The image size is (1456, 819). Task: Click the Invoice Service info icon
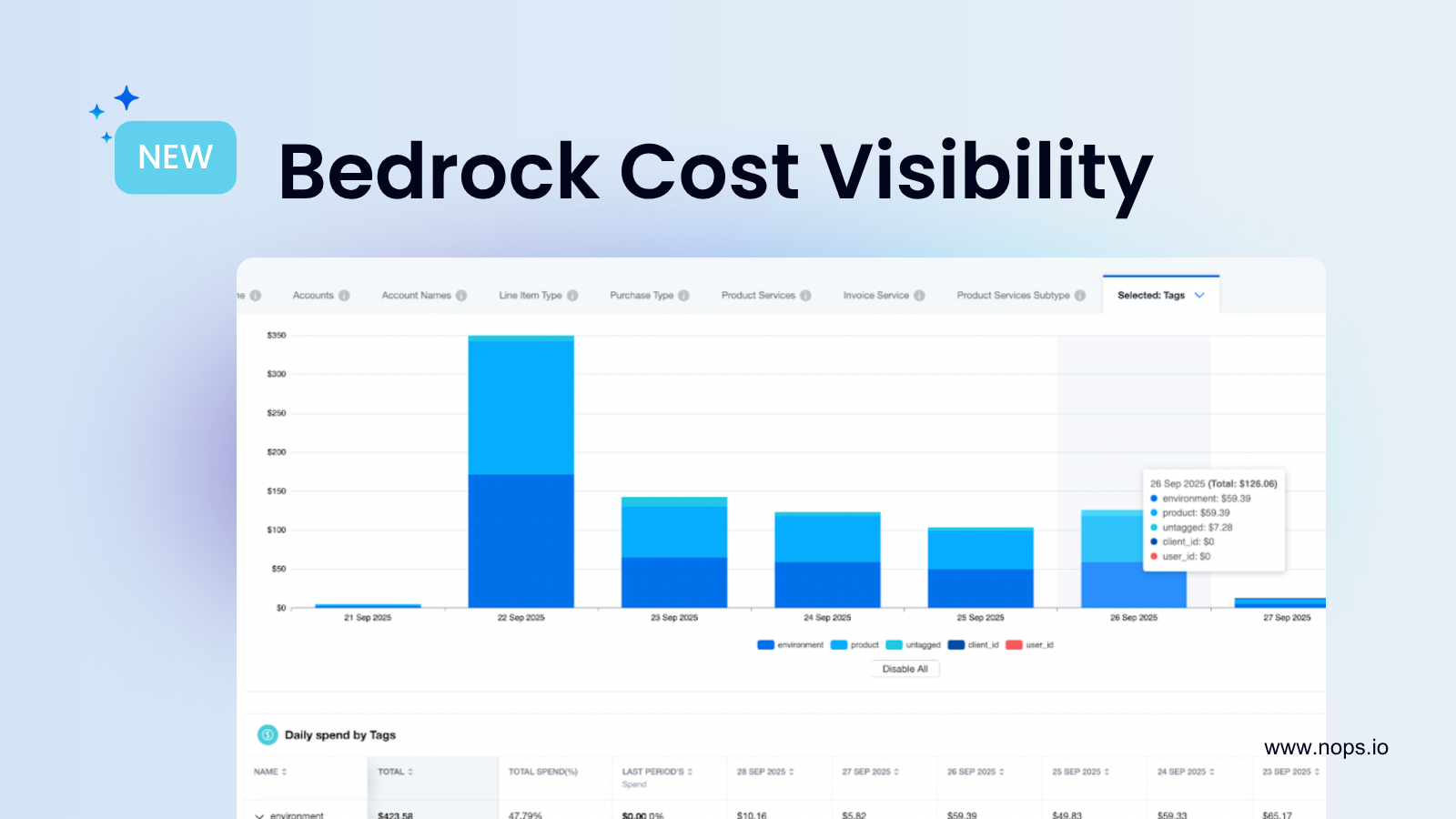(x=919, y=296)
